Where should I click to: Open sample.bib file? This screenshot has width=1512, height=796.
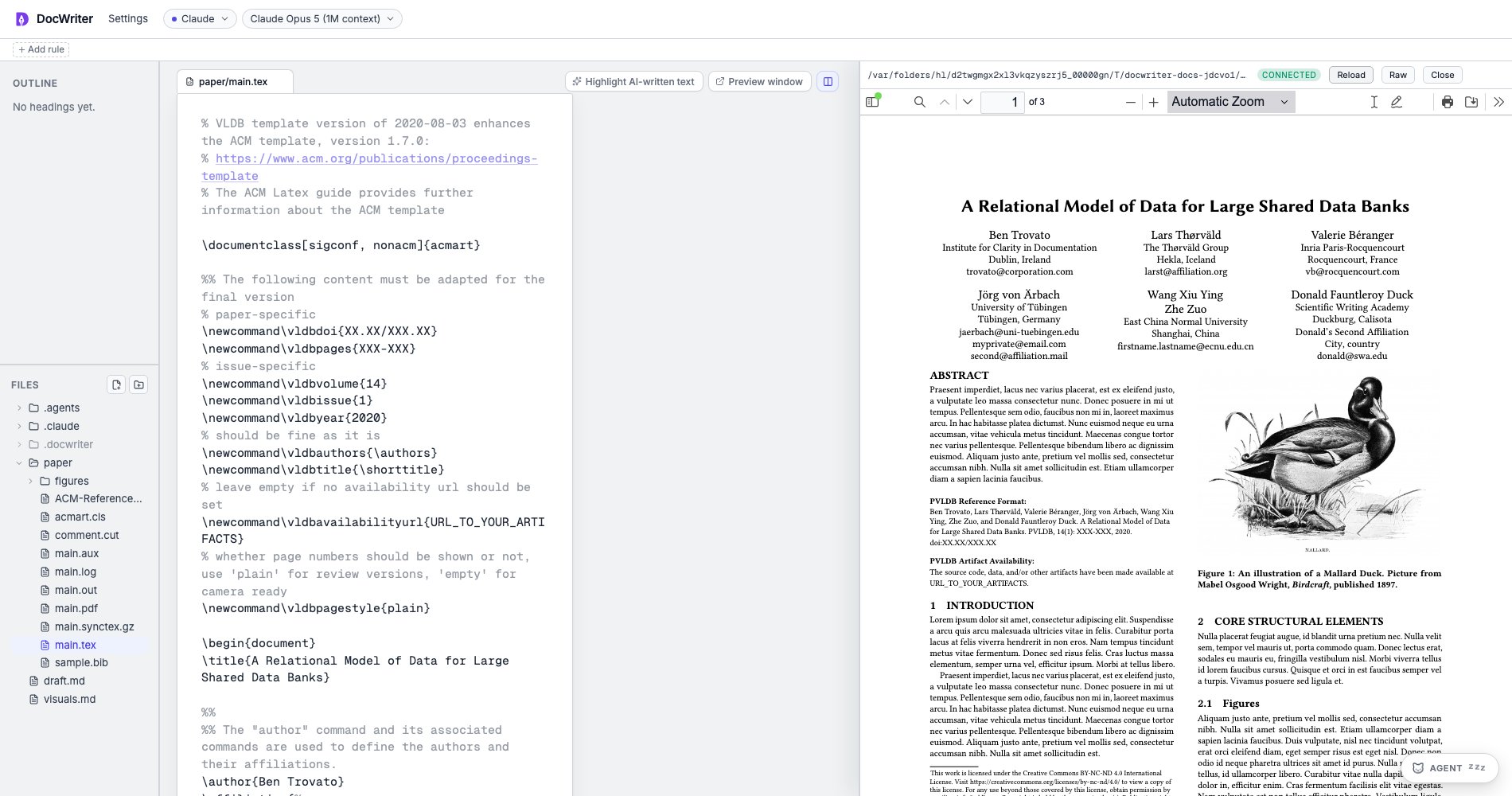[x=80, y=662]
